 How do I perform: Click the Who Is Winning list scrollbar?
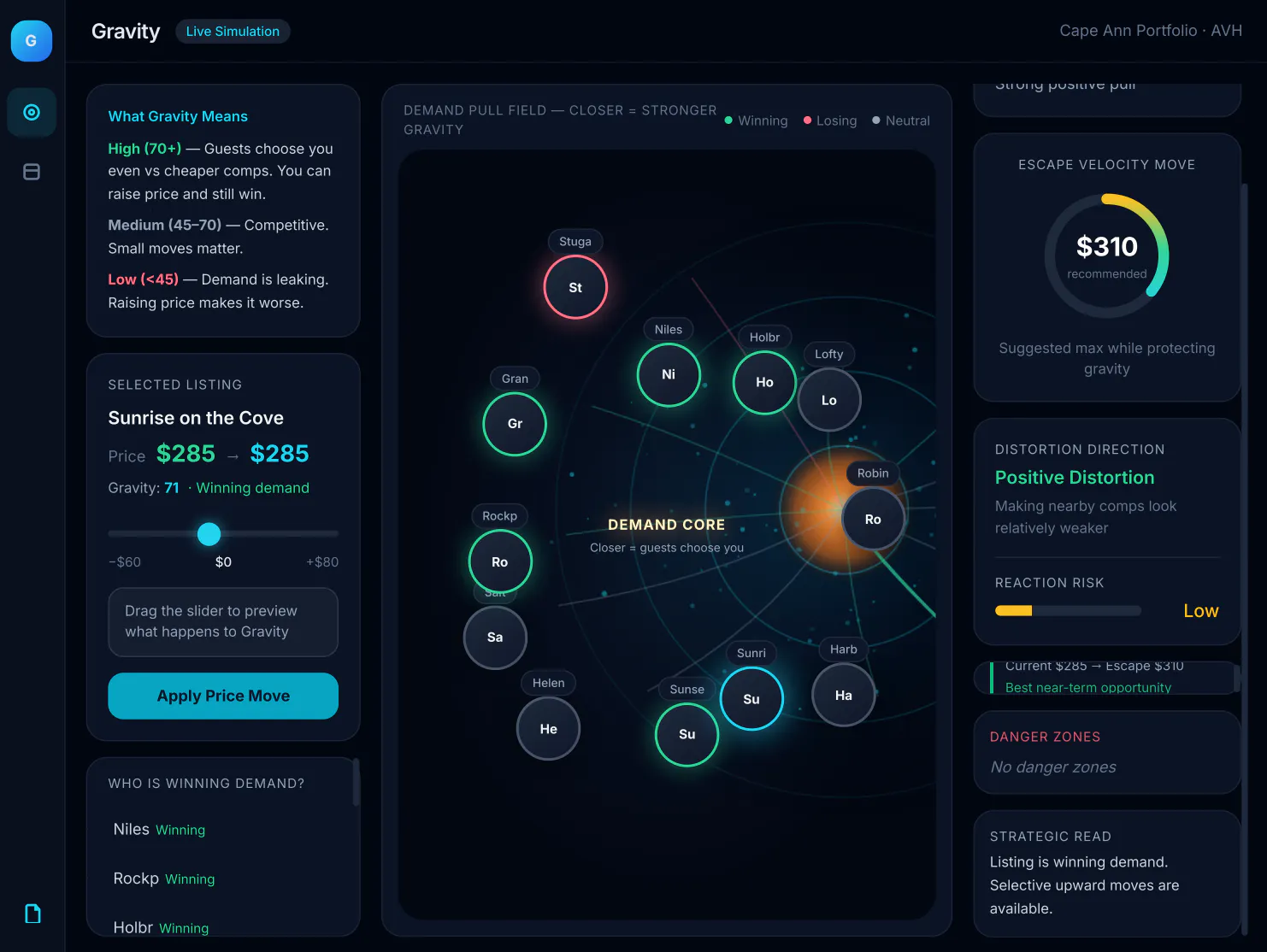356,782
